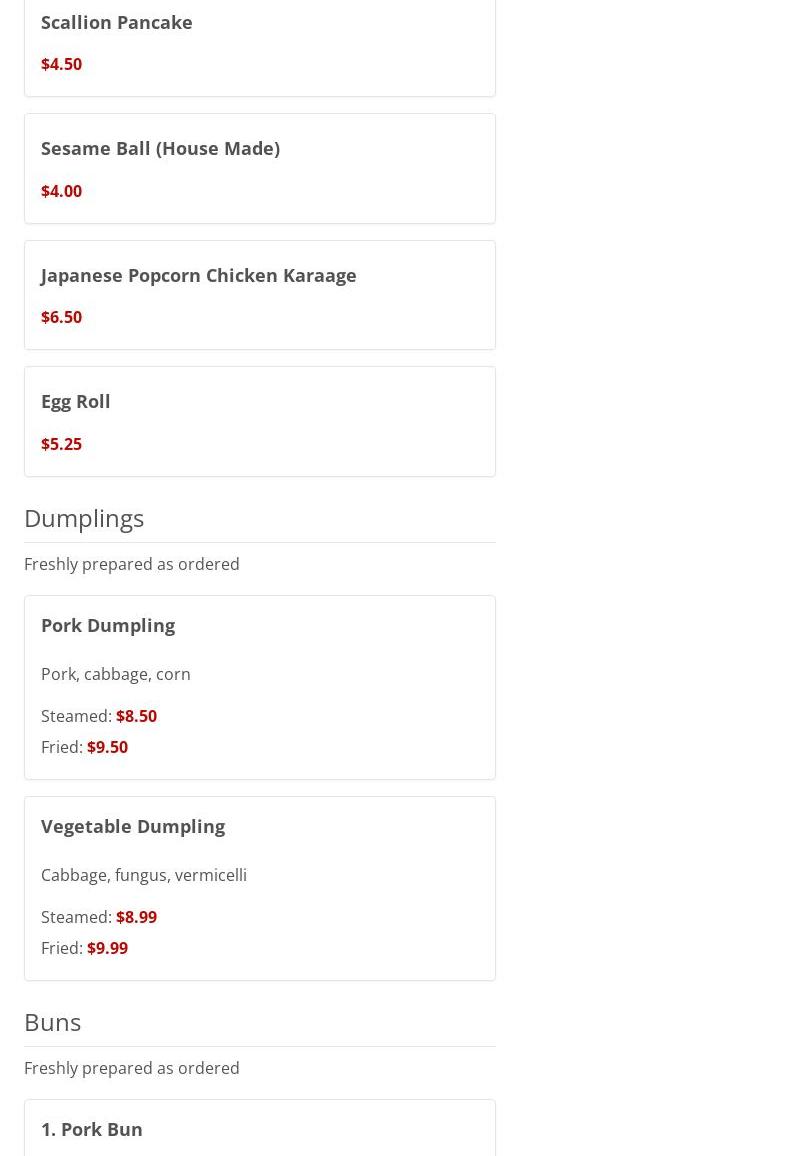Click the $4.50 Scallion Pancake price

click(x=61, y=64)
